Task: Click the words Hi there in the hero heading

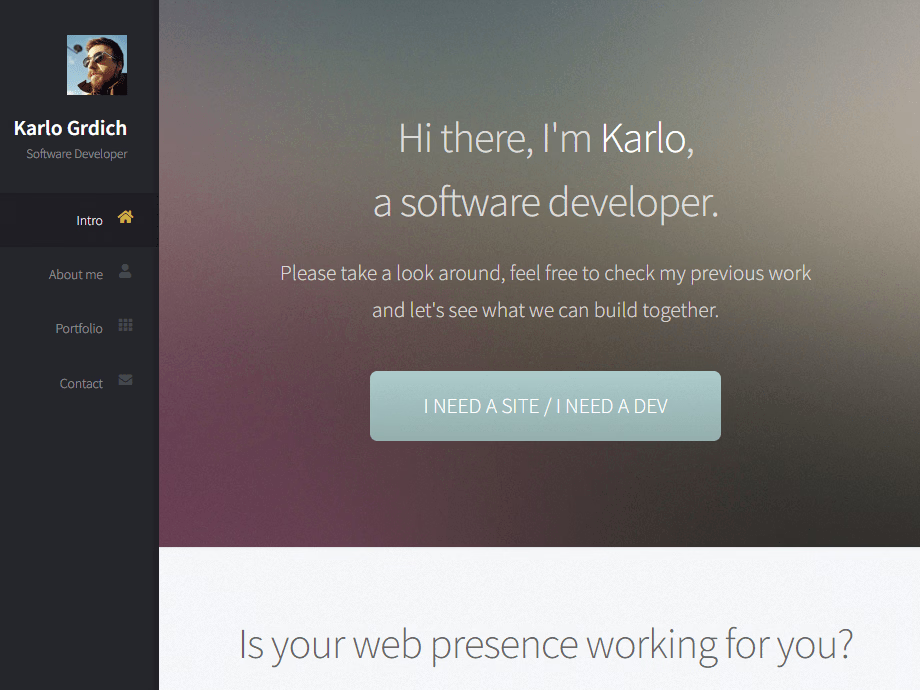Action: tap(464, 138)
